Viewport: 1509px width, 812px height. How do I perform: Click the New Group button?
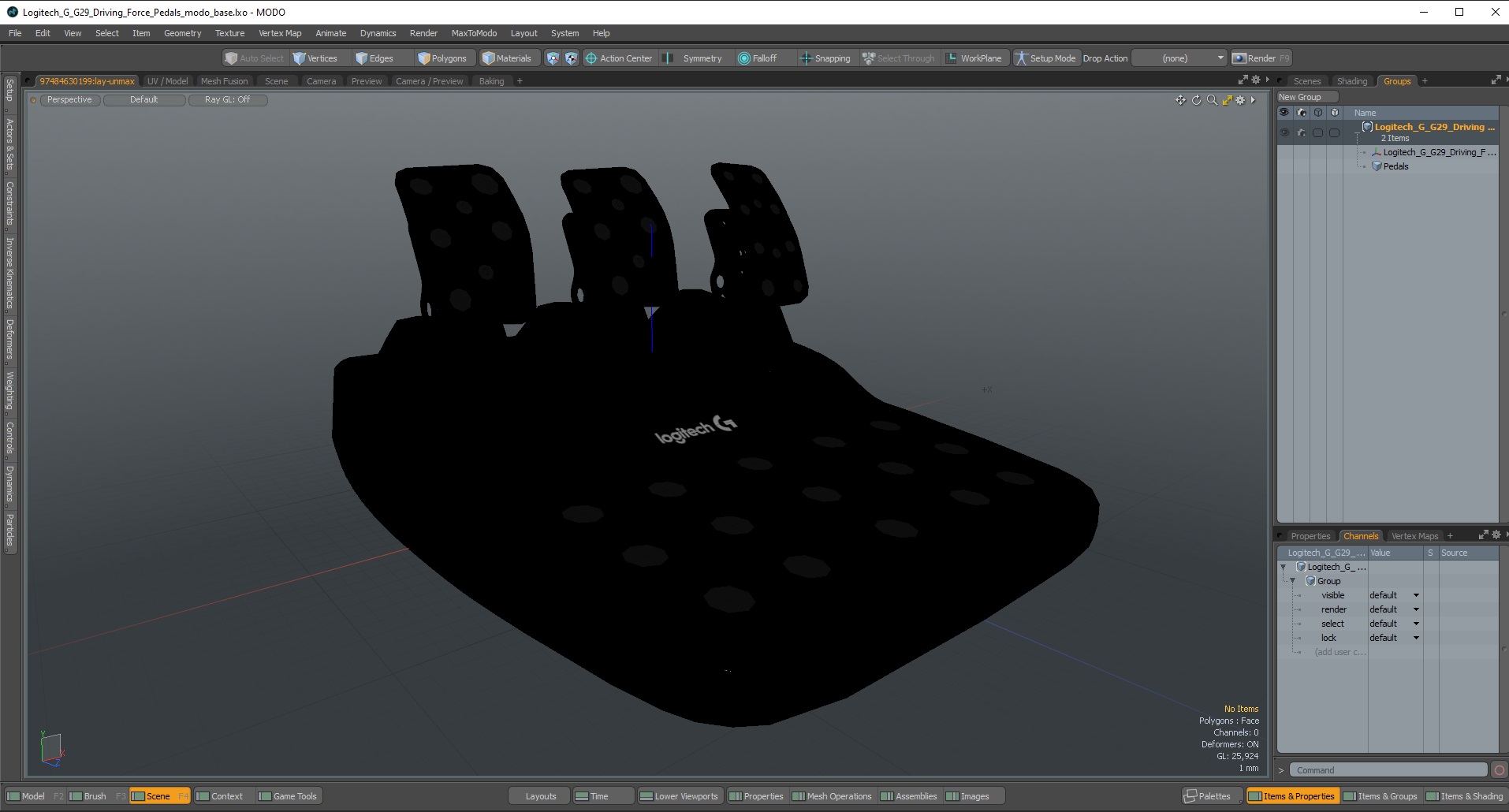1307,97
